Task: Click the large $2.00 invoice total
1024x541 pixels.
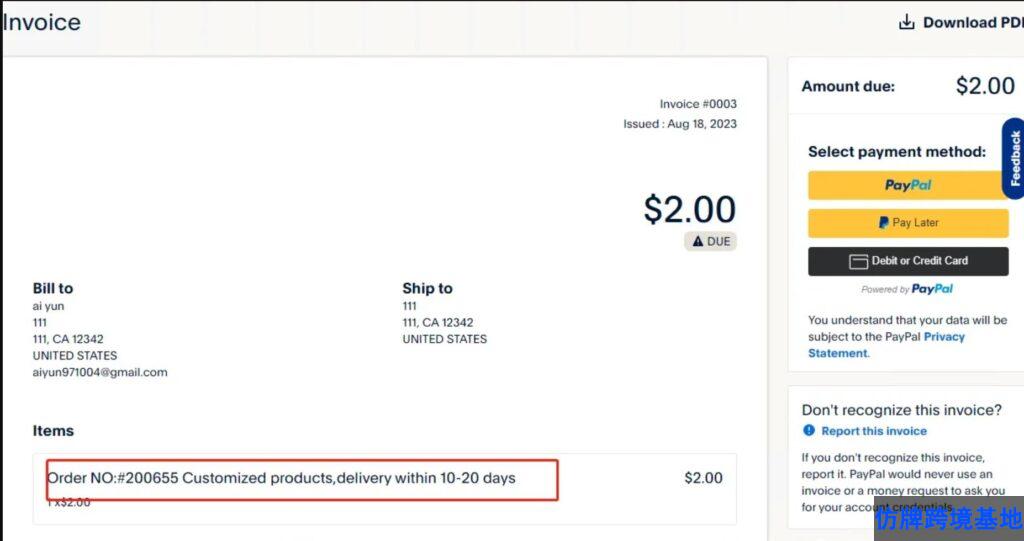Action: pyautogui.click(x=689, y=209)
